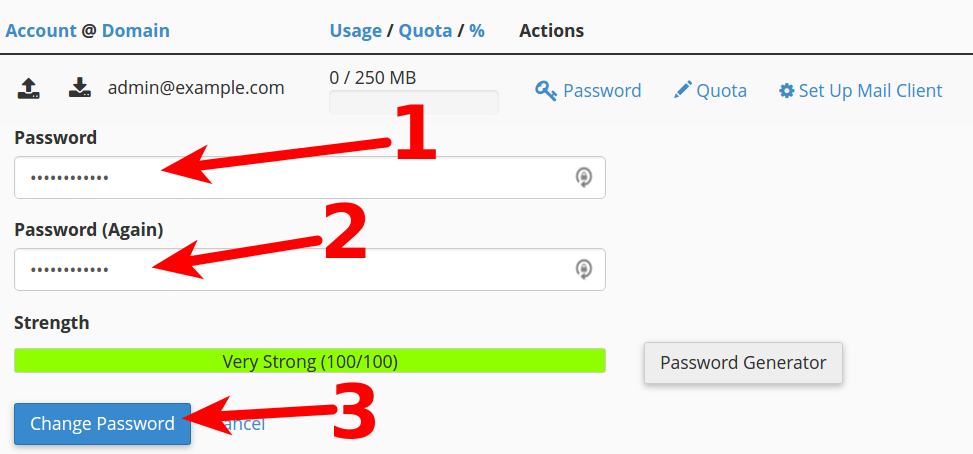Click the generate icon inside the first Password field
973x454 pixels.
(584, 178)
